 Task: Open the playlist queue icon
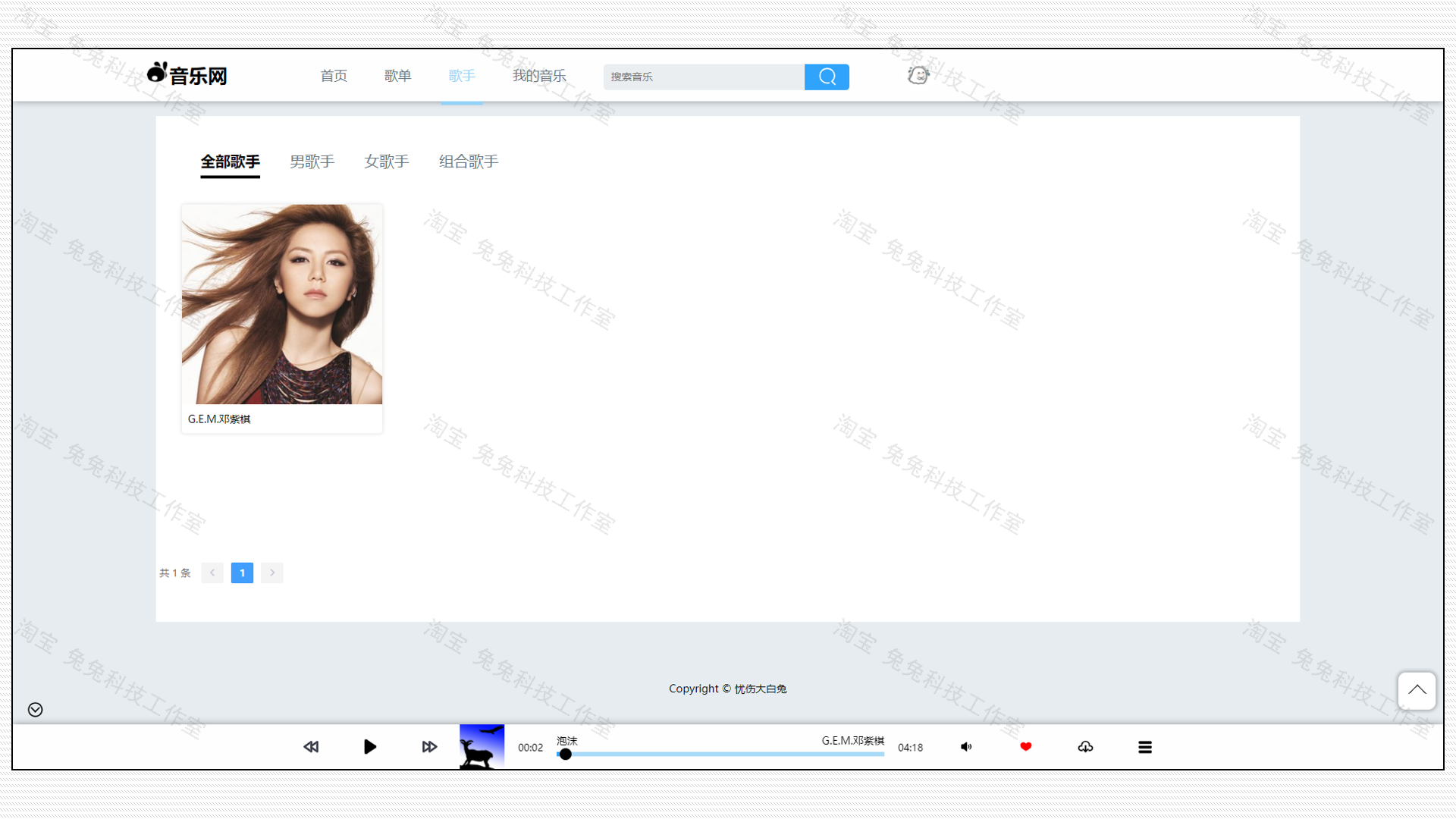tap(1145, 746)
